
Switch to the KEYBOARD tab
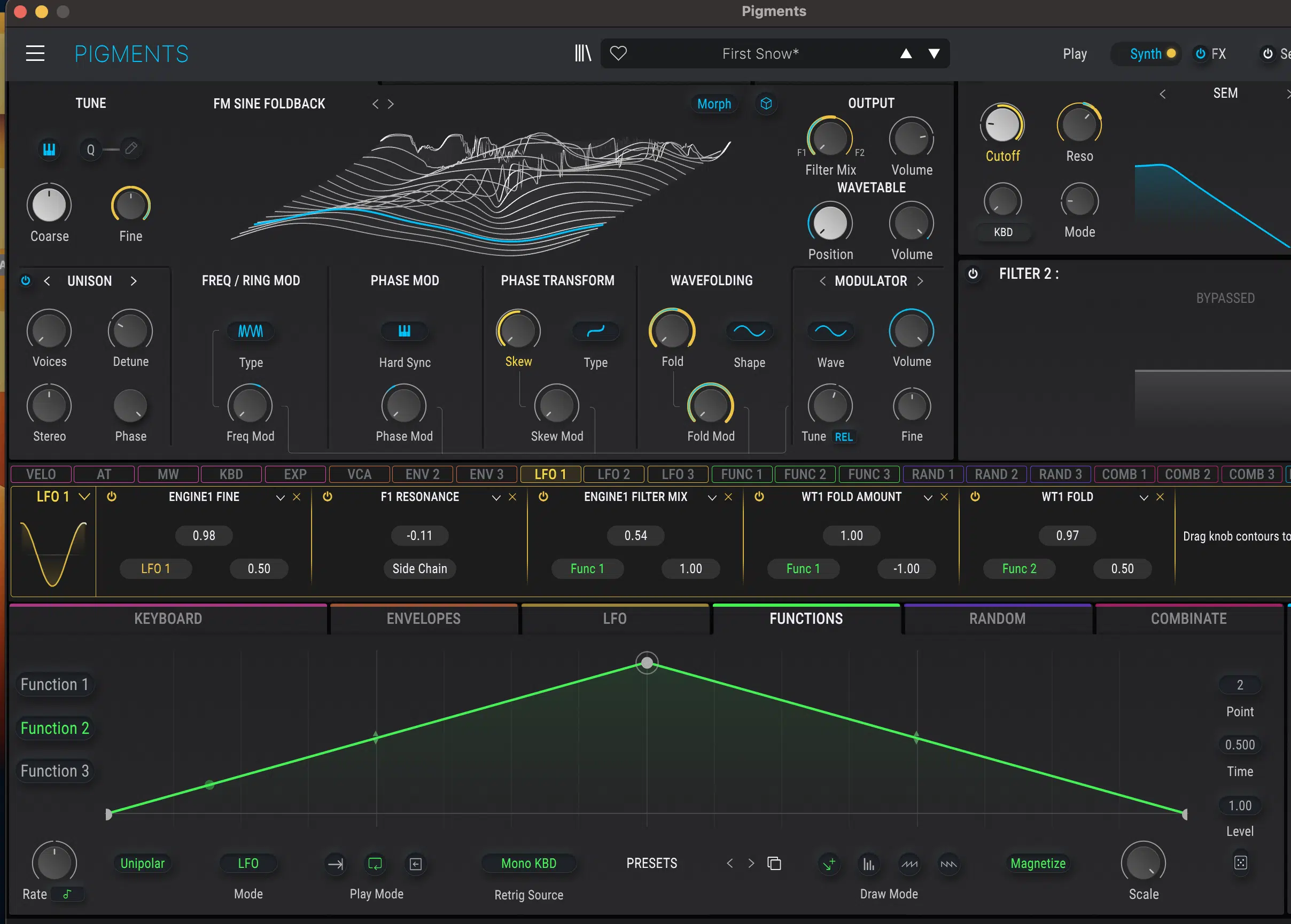click(168, 618)
